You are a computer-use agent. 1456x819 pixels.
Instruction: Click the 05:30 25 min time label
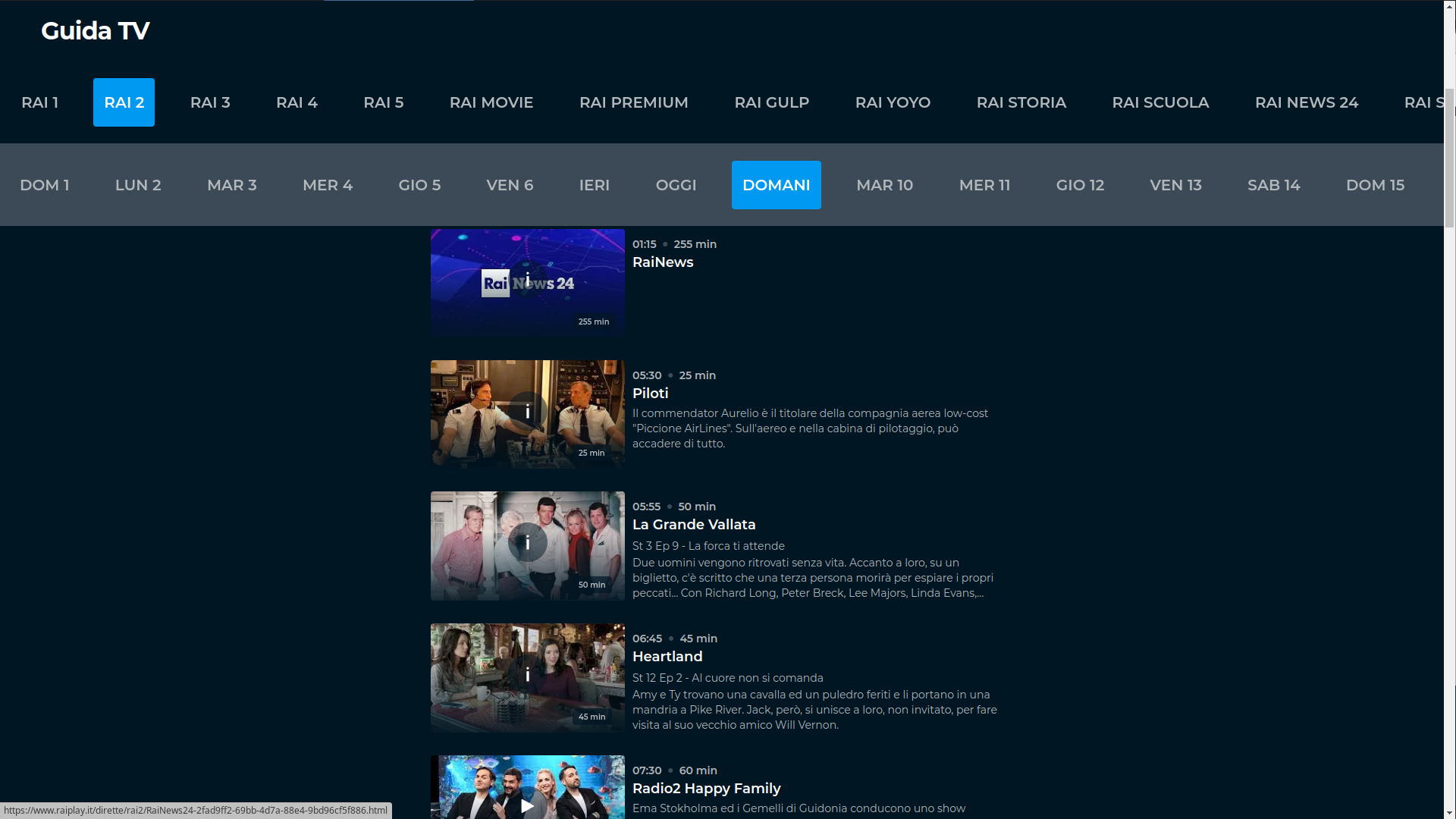click(x=674, y=375)
